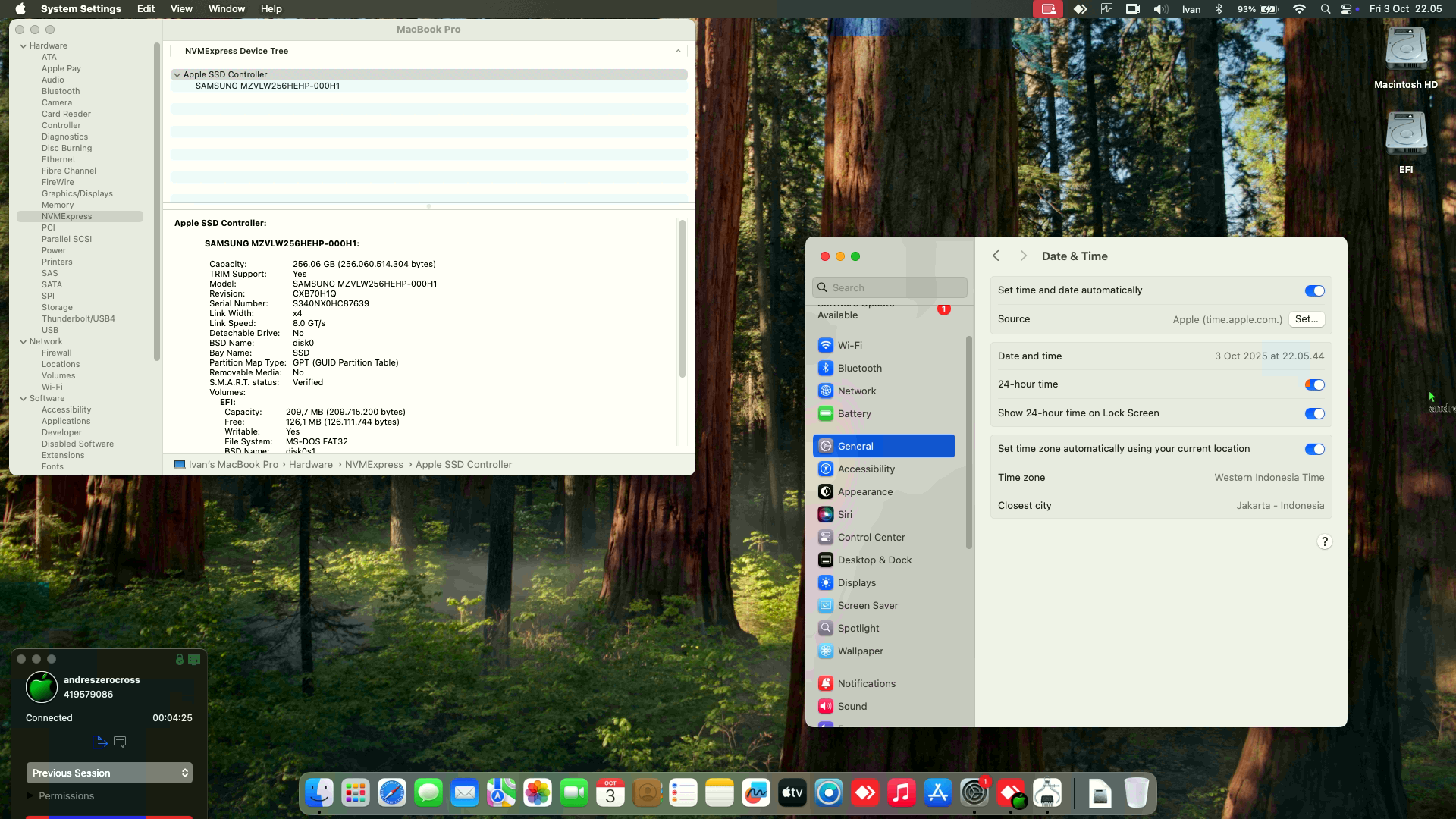This screenshot has width=1456, height=819.
Task: Open the System Settings app menu
Action: 81,9
